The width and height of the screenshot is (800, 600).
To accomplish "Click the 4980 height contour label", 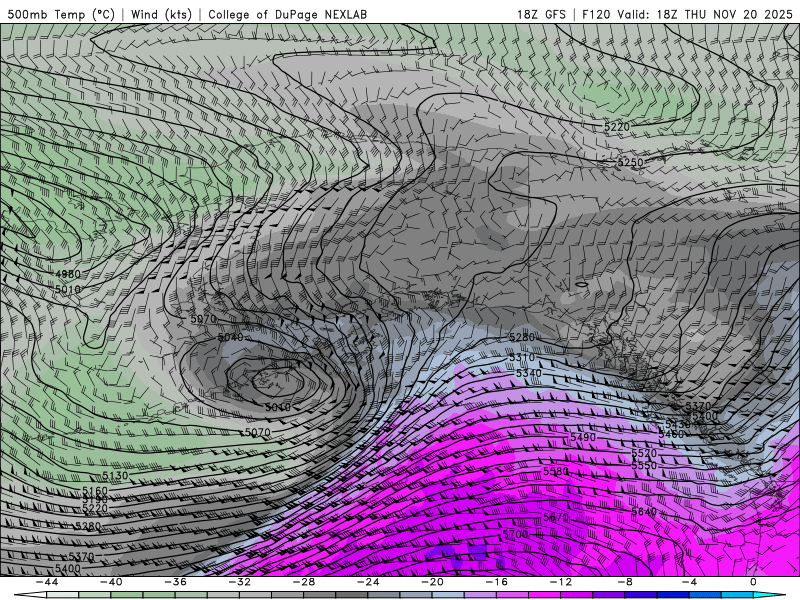I will [68, 274].
